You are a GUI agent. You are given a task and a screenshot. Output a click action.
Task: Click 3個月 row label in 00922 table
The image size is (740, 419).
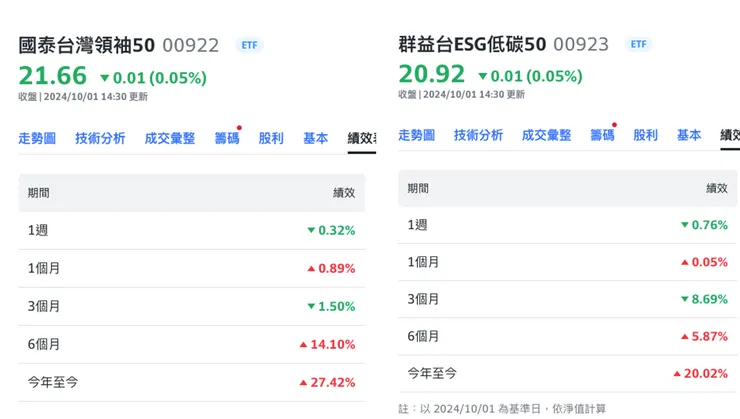point(44,306)
